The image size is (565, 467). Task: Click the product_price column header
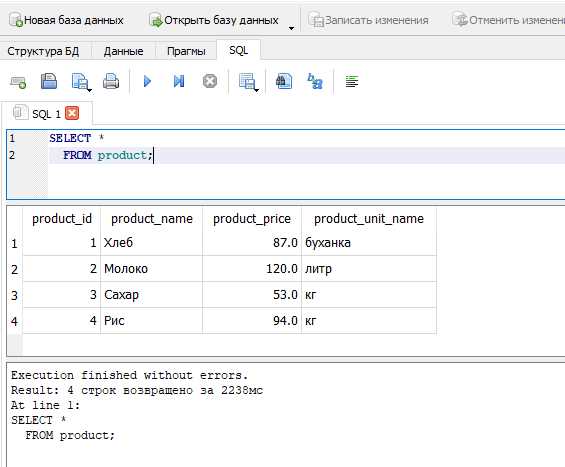point(252,219)
